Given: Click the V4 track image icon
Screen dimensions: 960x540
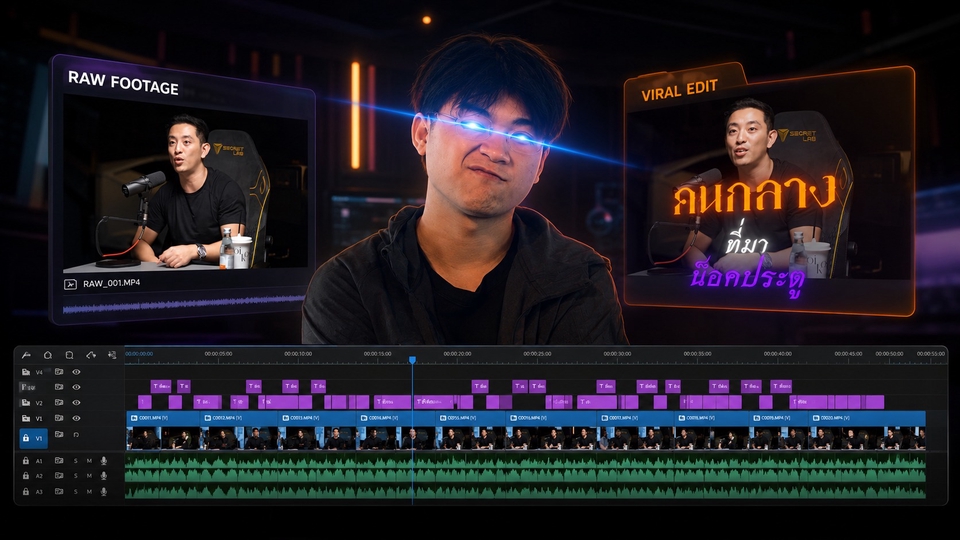Looking at the screenshot, I should 59,372.
